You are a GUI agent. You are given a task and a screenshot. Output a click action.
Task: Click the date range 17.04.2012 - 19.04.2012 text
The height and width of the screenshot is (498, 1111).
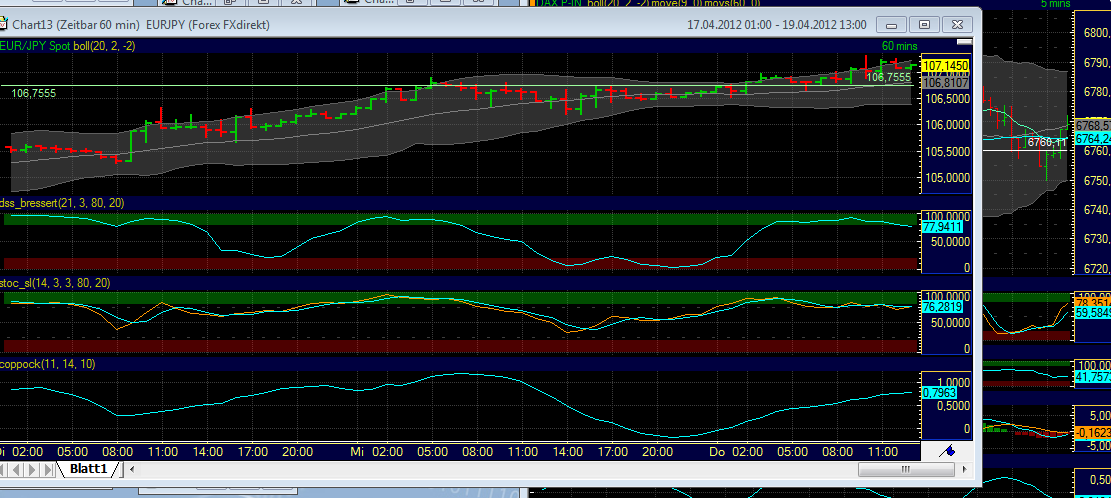pyautogui.click(x=777, y=25)
